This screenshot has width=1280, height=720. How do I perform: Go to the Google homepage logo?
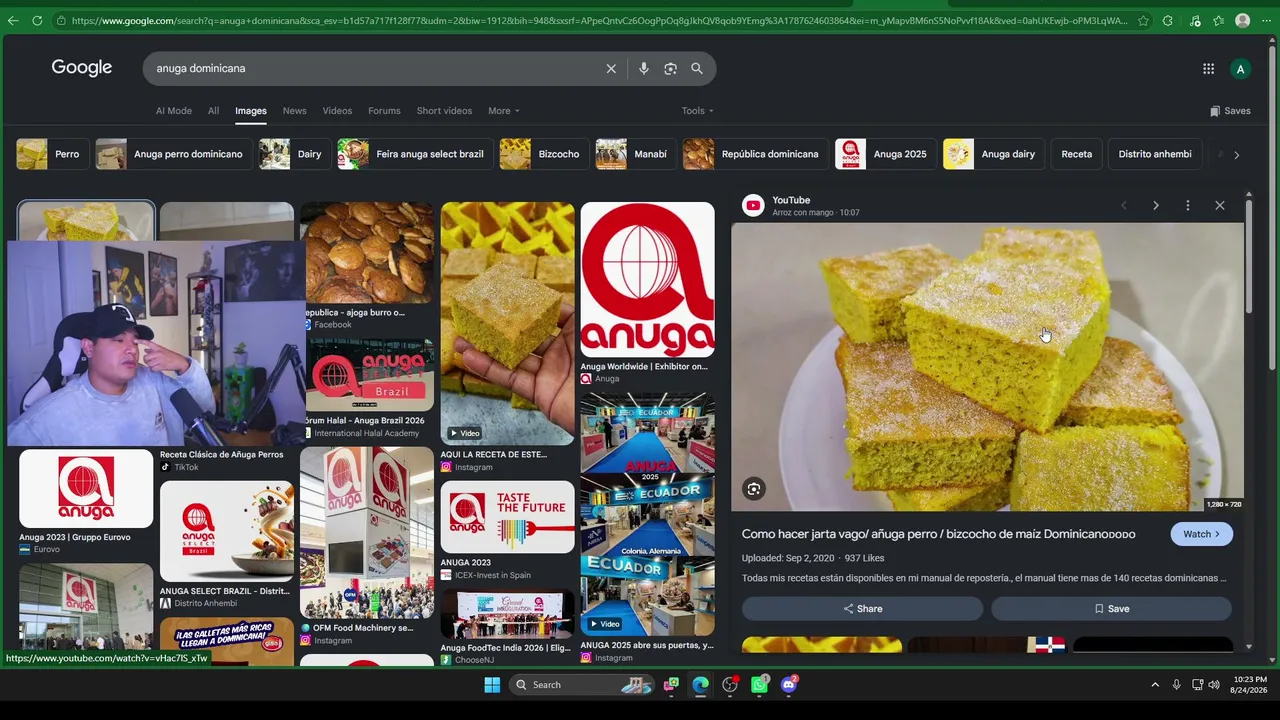[82, 68]
